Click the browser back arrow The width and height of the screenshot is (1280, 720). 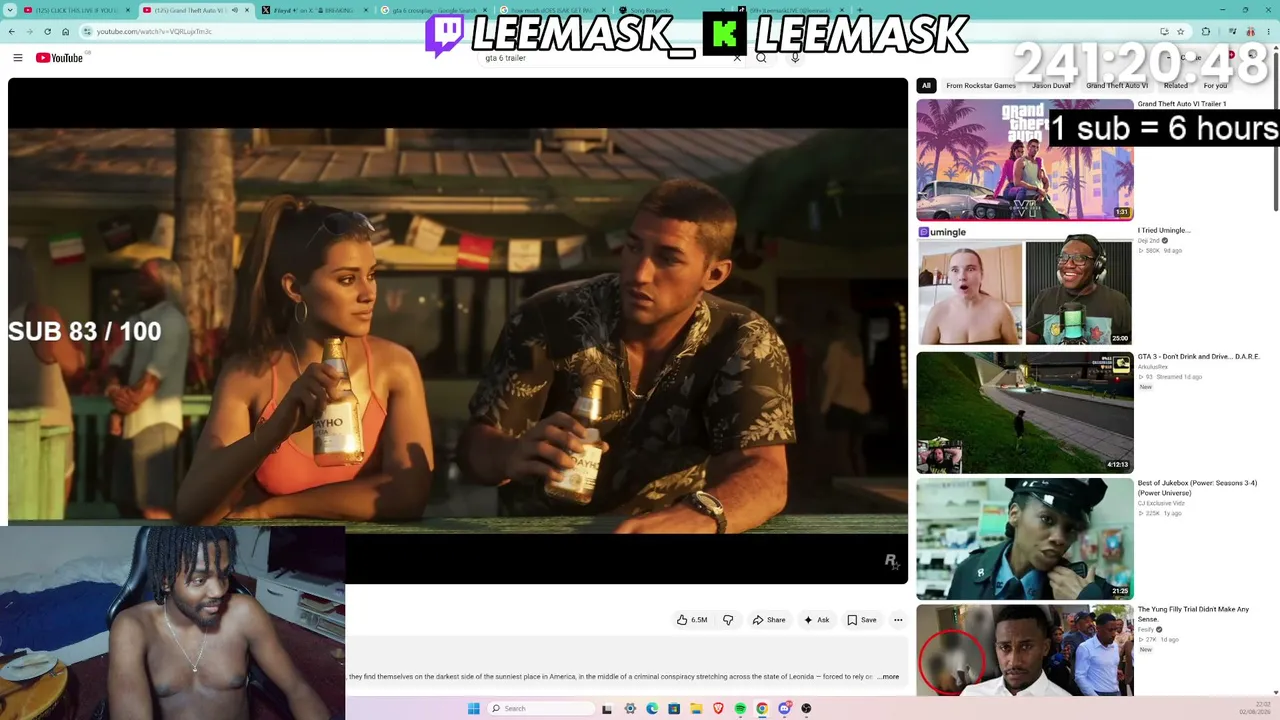click(12, 31)
